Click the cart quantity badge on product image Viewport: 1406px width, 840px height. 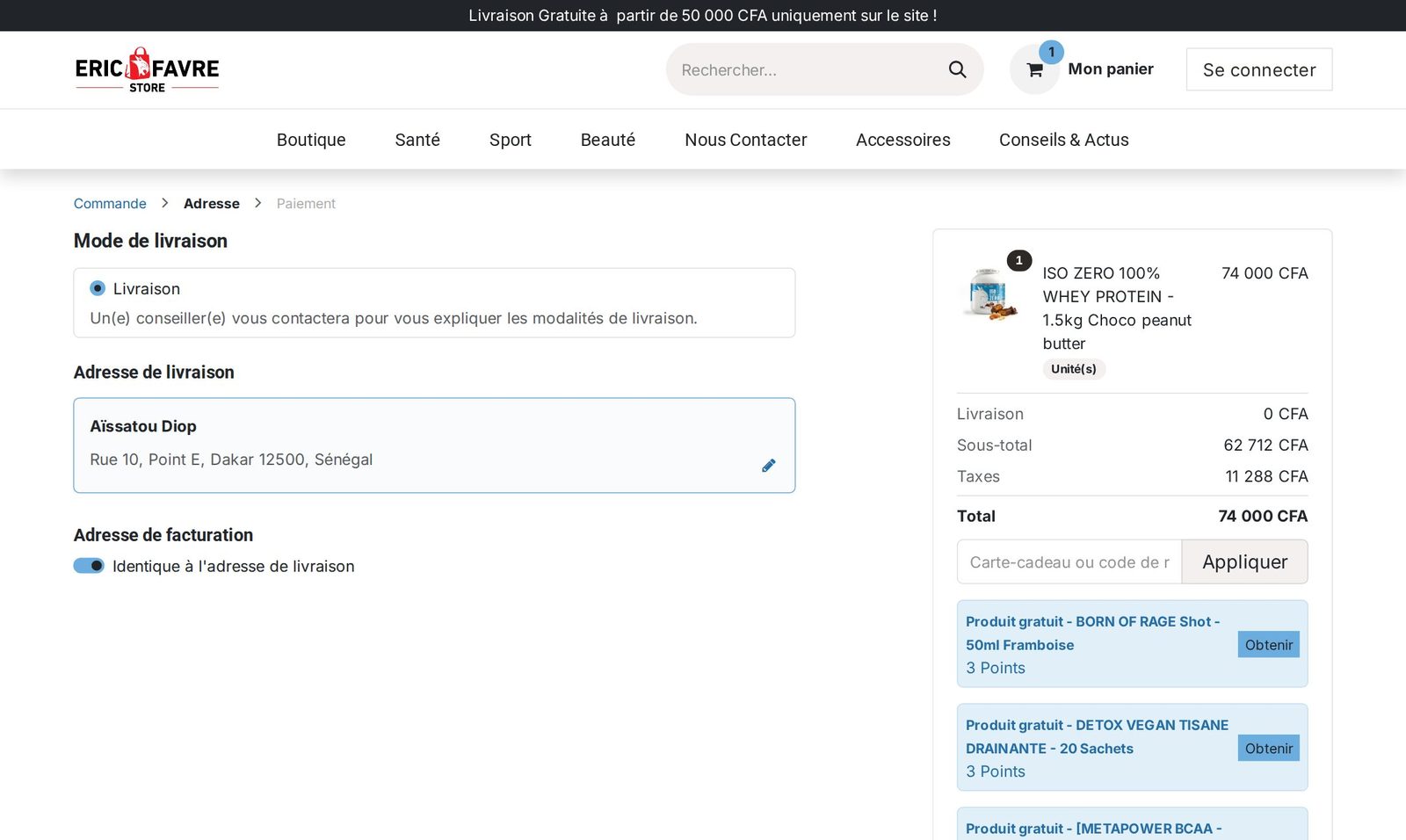pos(1019,260)
